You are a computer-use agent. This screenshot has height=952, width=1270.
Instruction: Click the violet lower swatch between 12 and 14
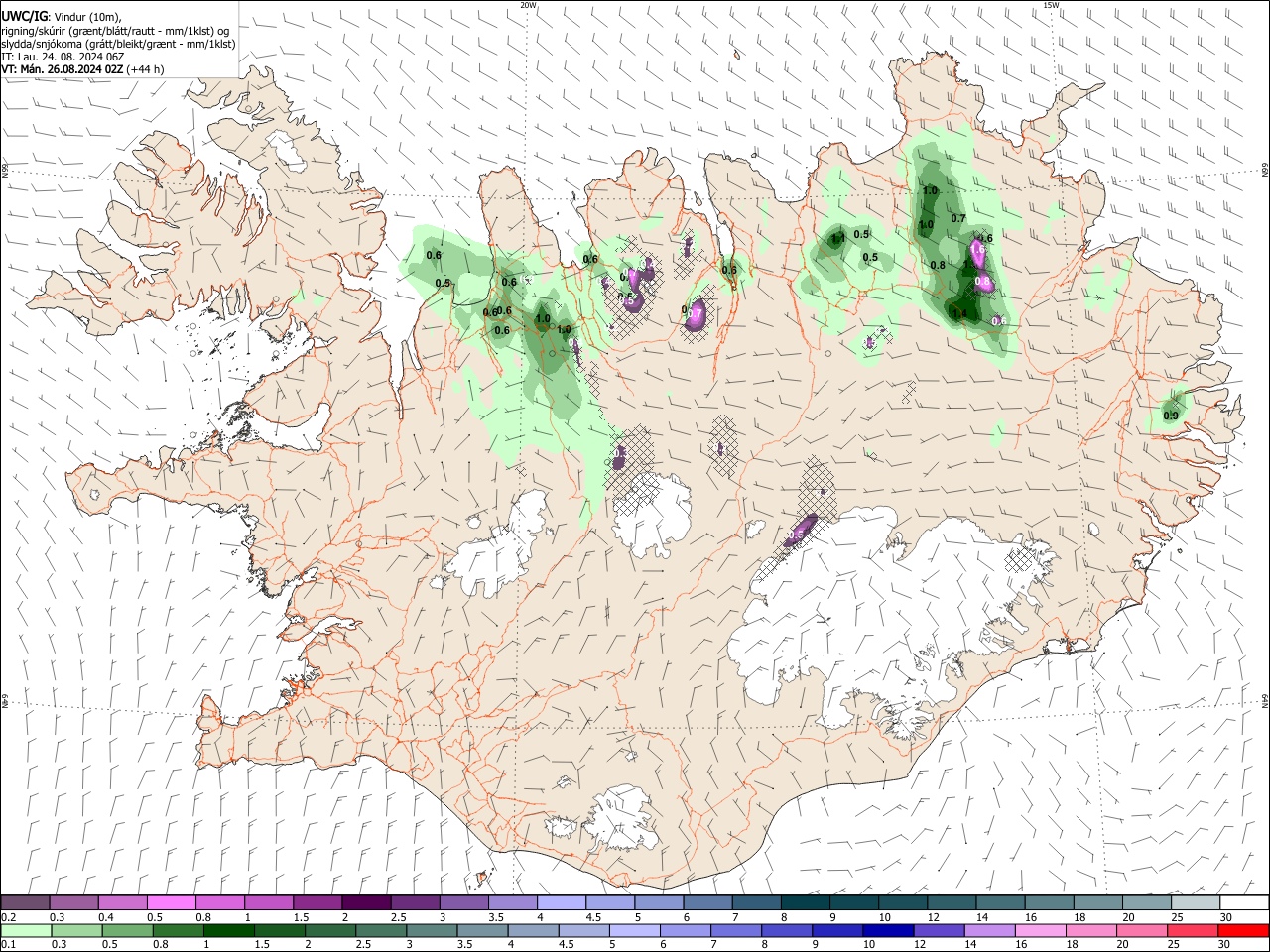(x=941, y=930)
